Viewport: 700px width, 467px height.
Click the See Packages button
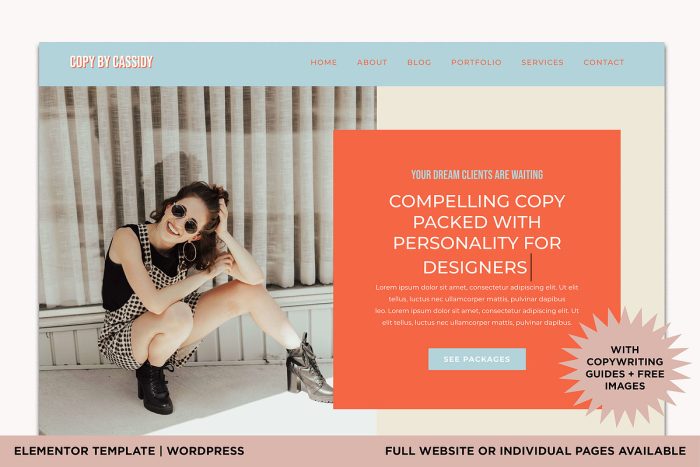[x=477, y=359]
